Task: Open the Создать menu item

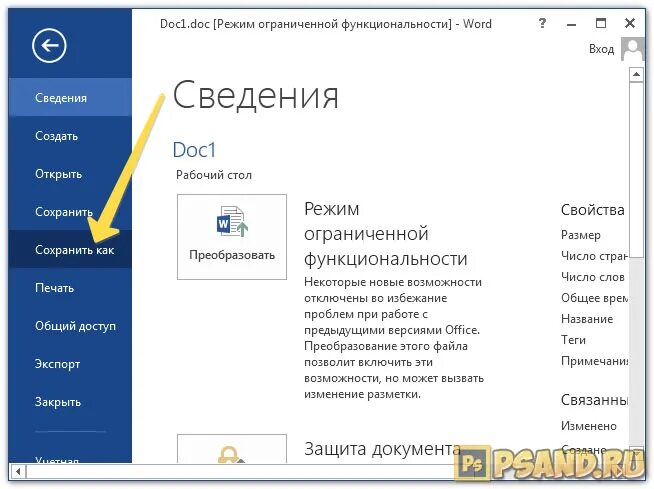Action: pyautogui.click(x=70, y=136)
